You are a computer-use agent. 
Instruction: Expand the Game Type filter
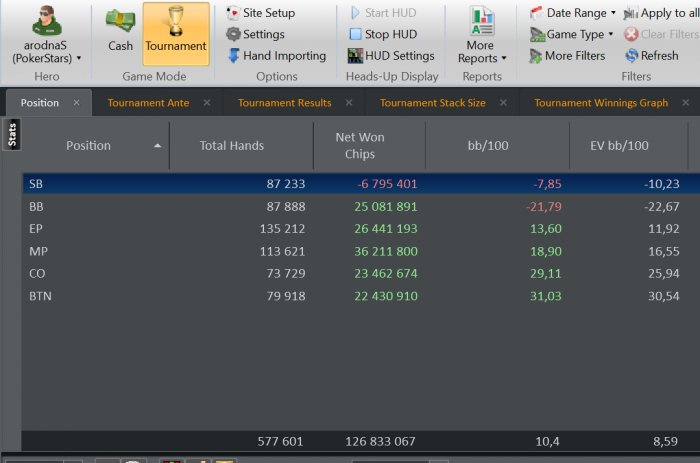[573, 34]
